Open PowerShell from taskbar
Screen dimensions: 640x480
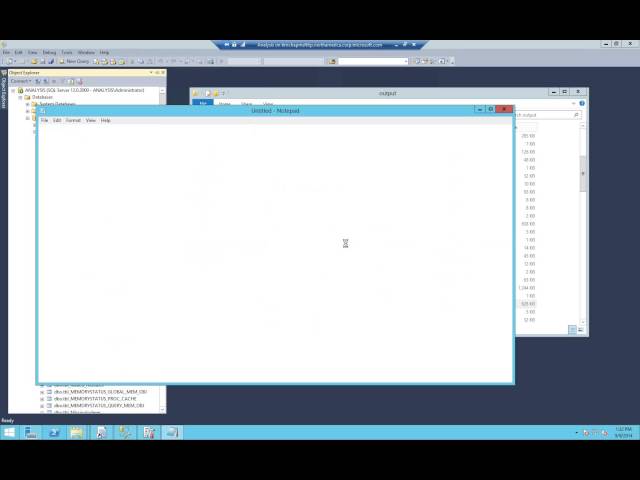[54, 432]
